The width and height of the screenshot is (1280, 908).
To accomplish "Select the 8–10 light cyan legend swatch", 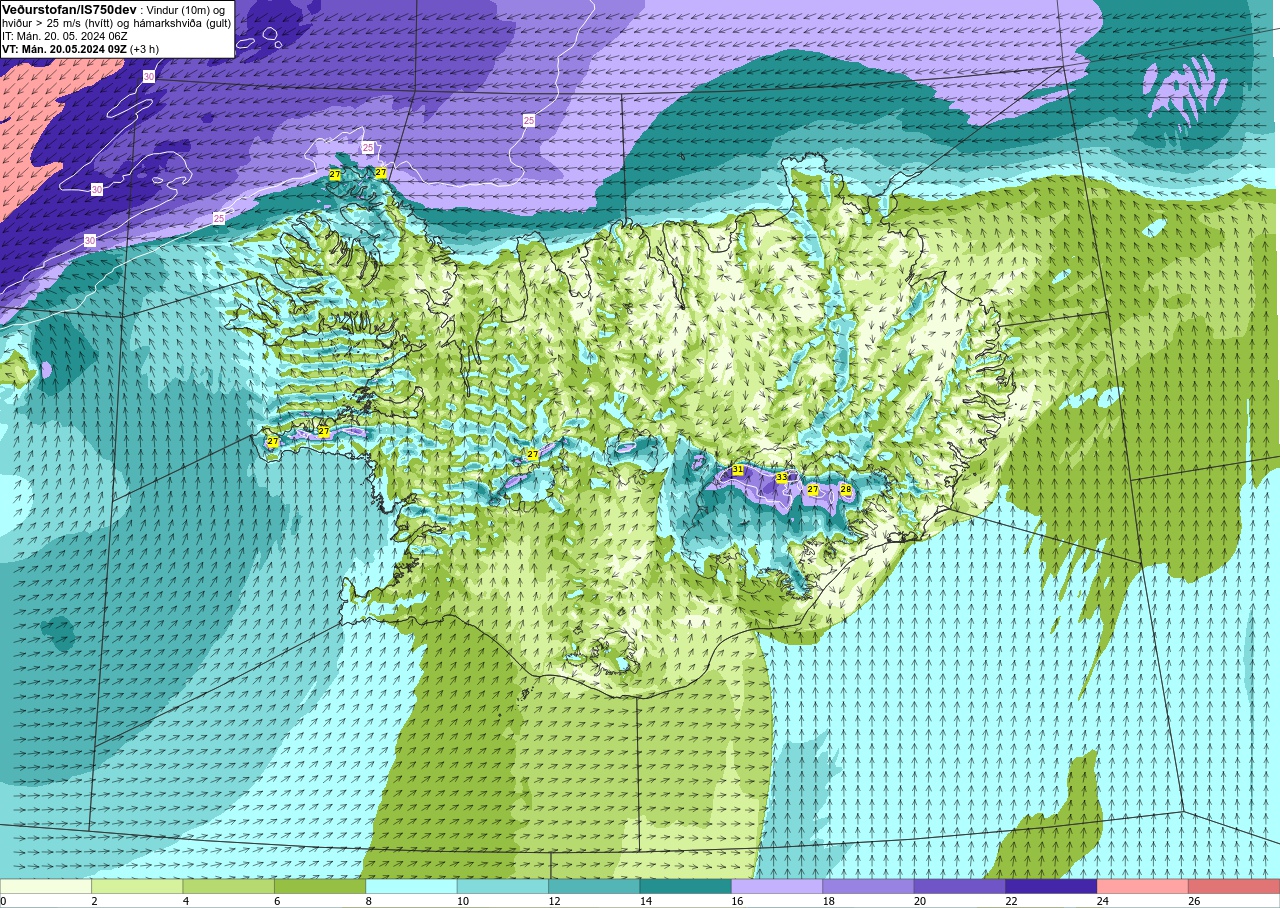I will click(x=411, y=886).
